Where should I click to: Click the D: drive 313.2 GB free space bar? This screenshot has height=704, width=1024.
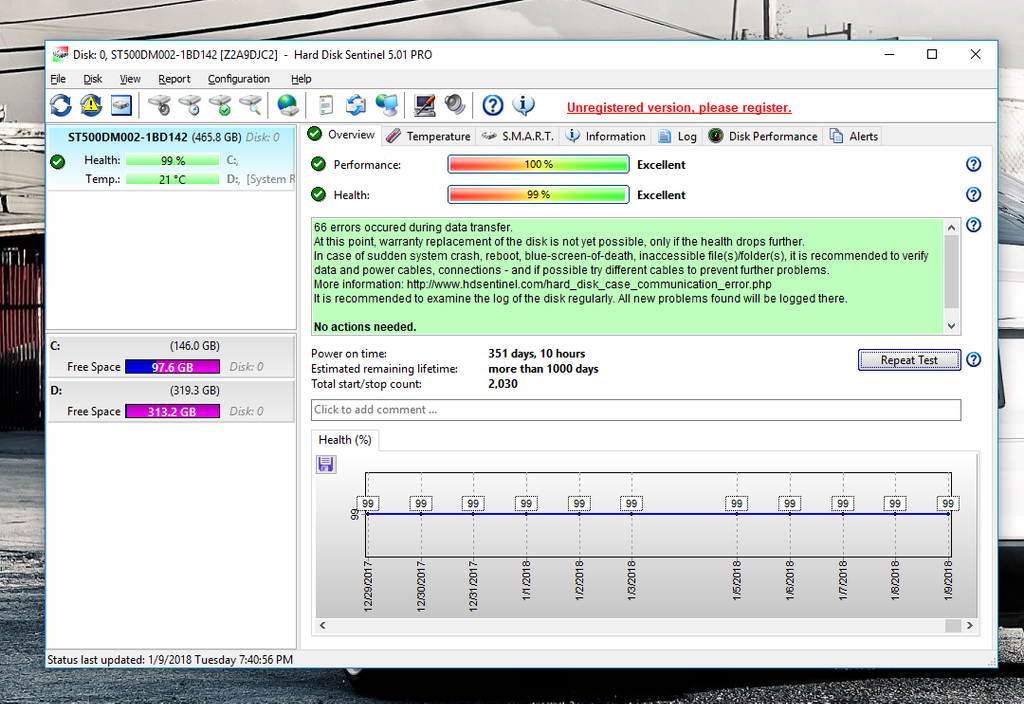coord(172,411)
